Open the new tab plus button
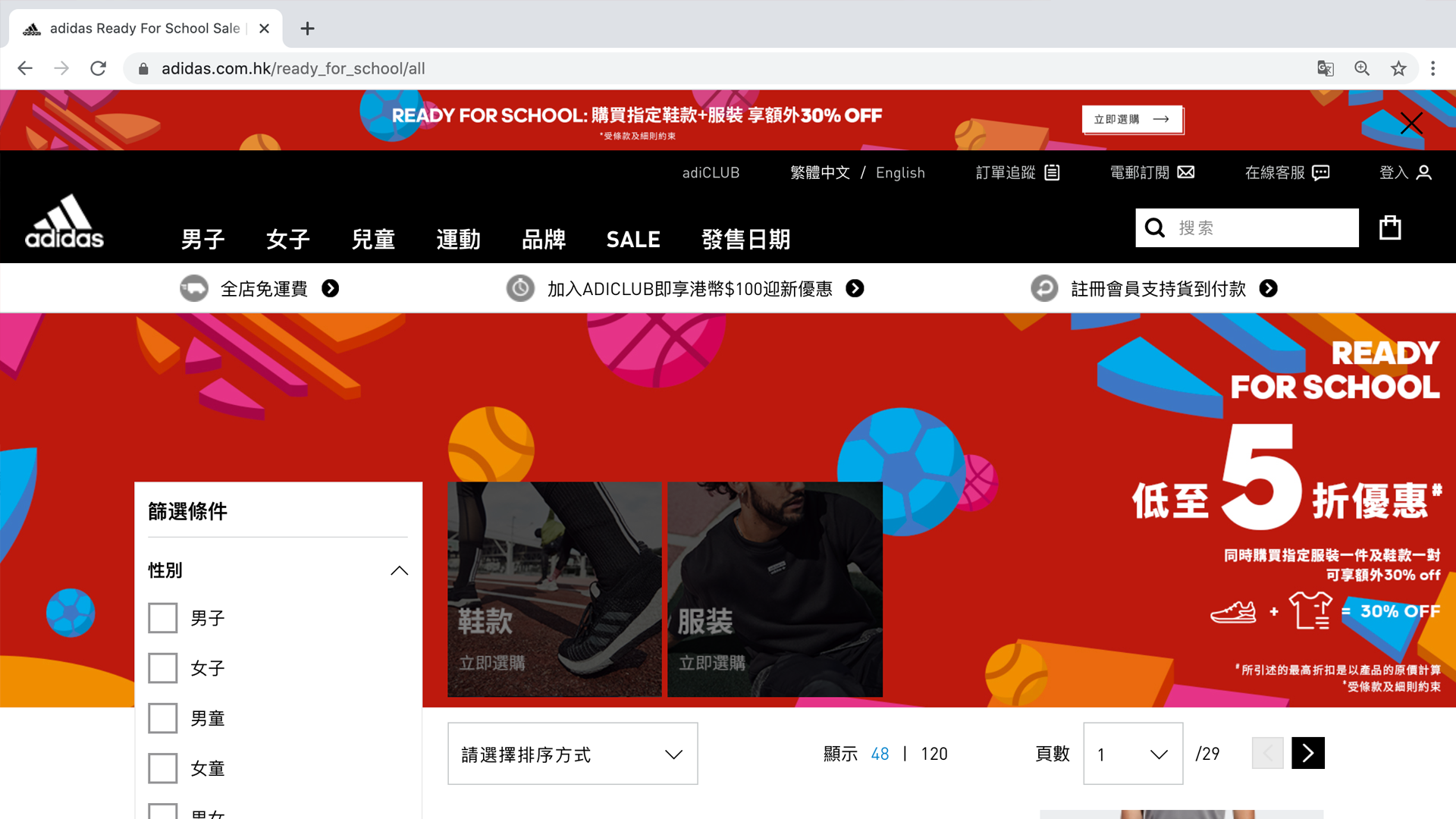1456x819 pixels. click(307, 29)
